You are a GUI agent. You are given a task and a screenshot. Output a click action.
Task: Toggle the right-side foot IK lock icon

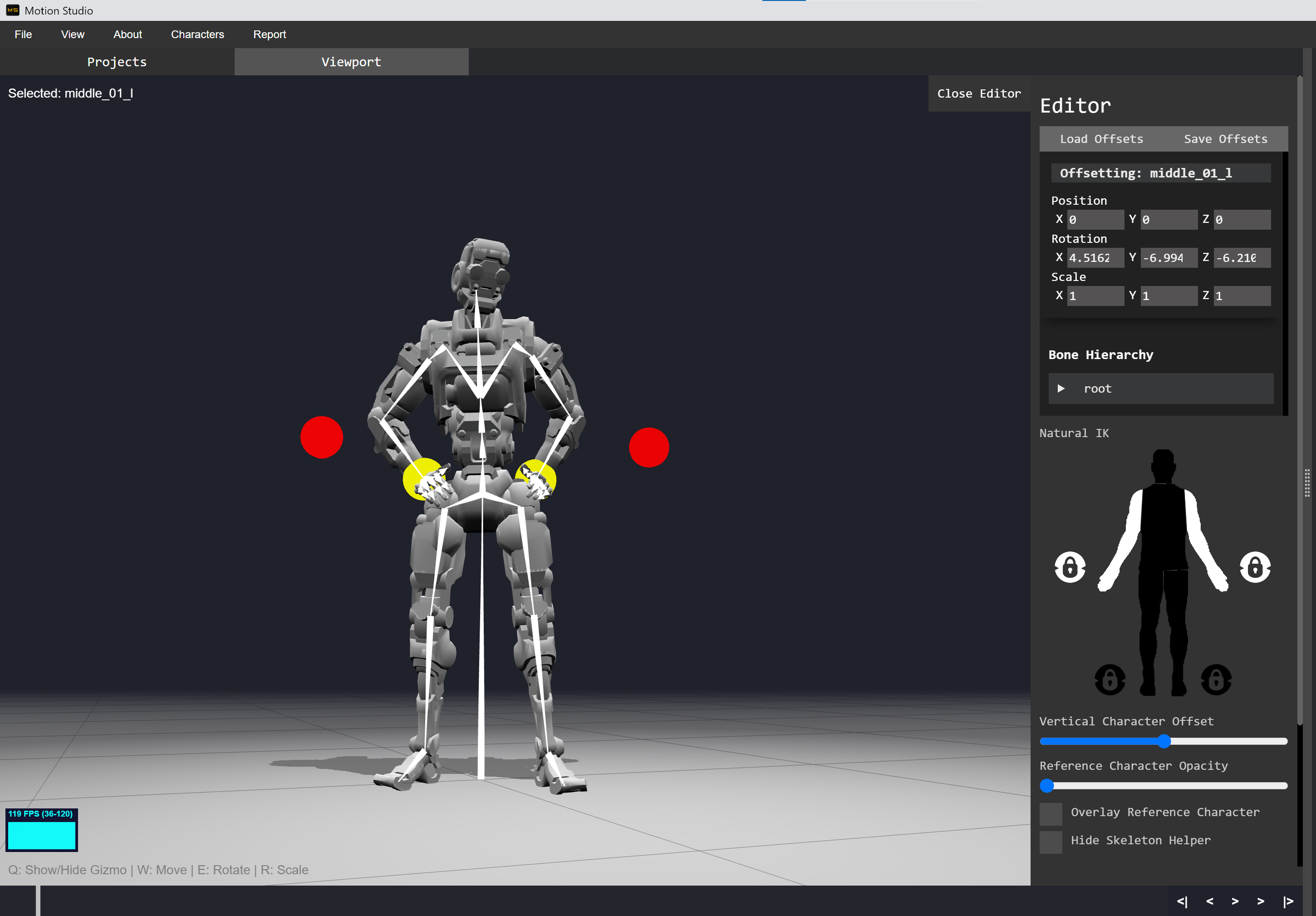point(1216,680)
